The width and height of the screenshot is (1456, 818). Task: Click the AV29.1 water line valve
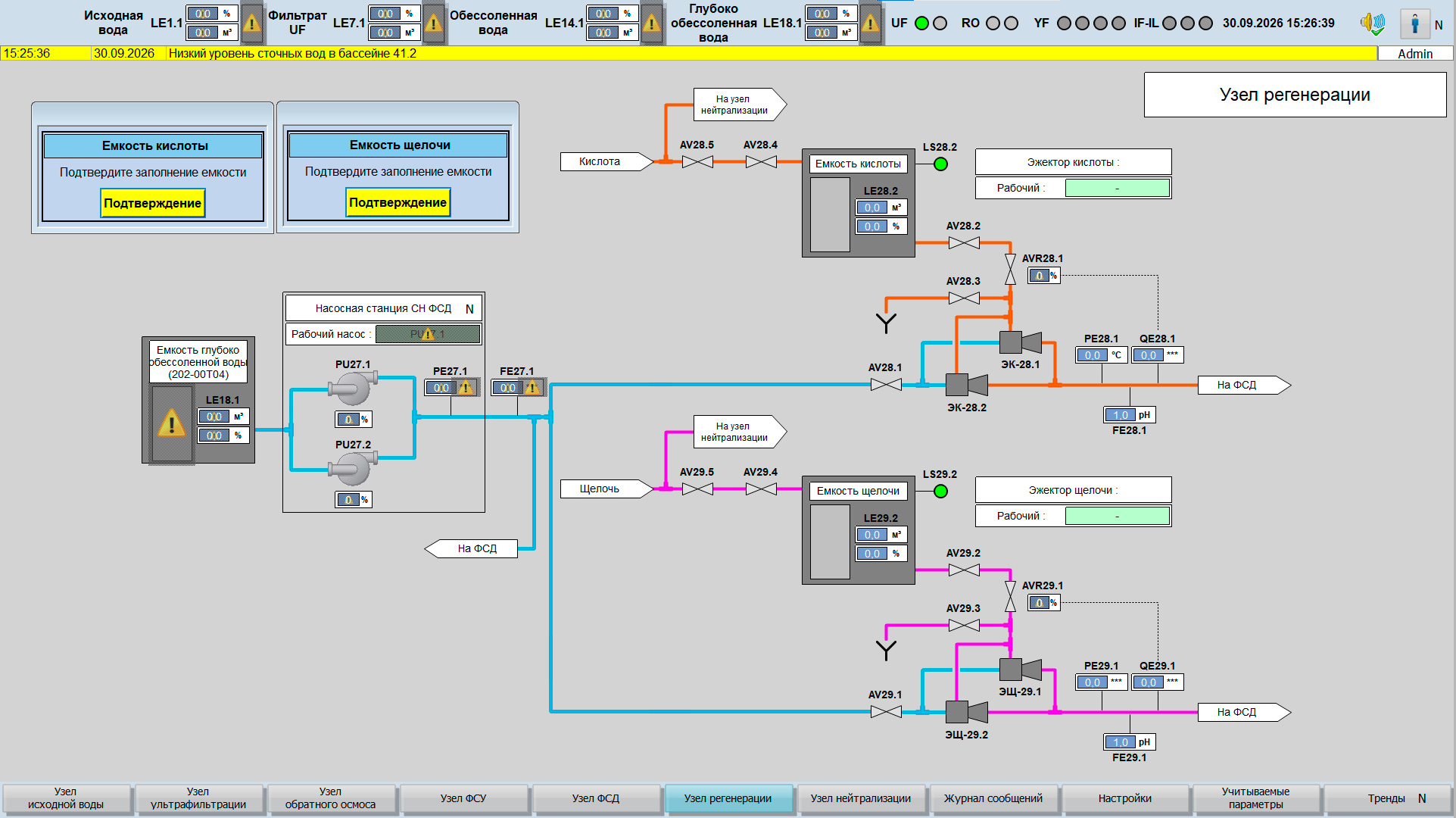click(886, 712)
